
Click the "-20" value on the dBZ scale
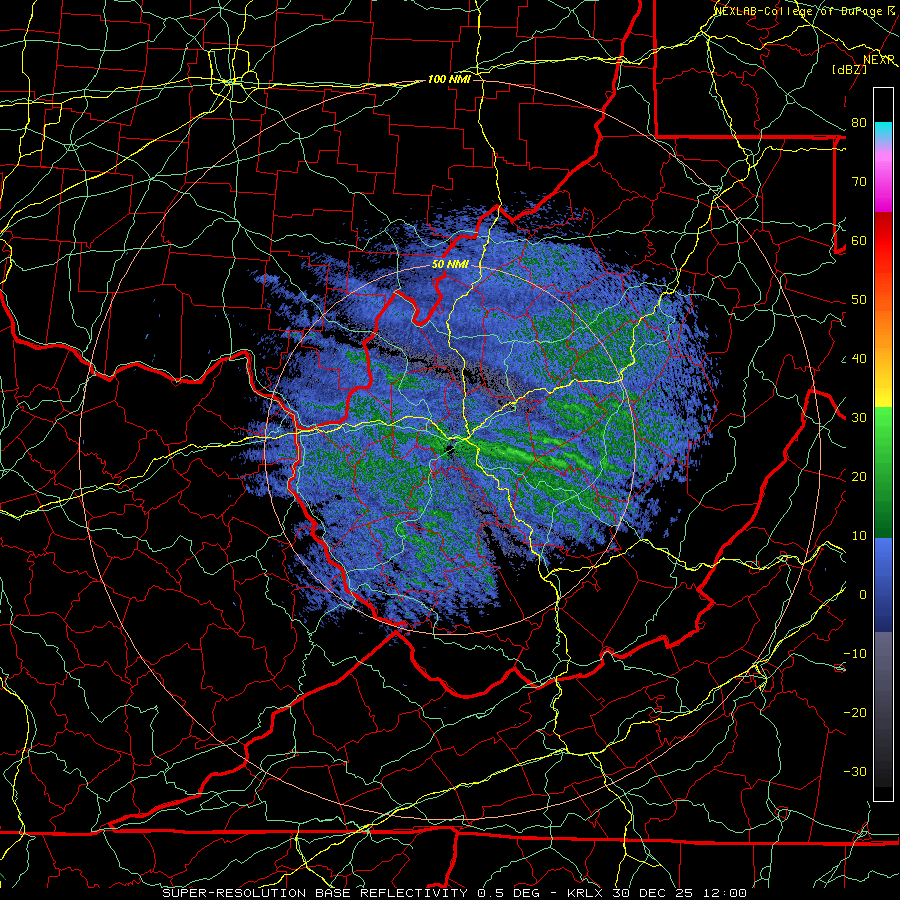[855, 713]
